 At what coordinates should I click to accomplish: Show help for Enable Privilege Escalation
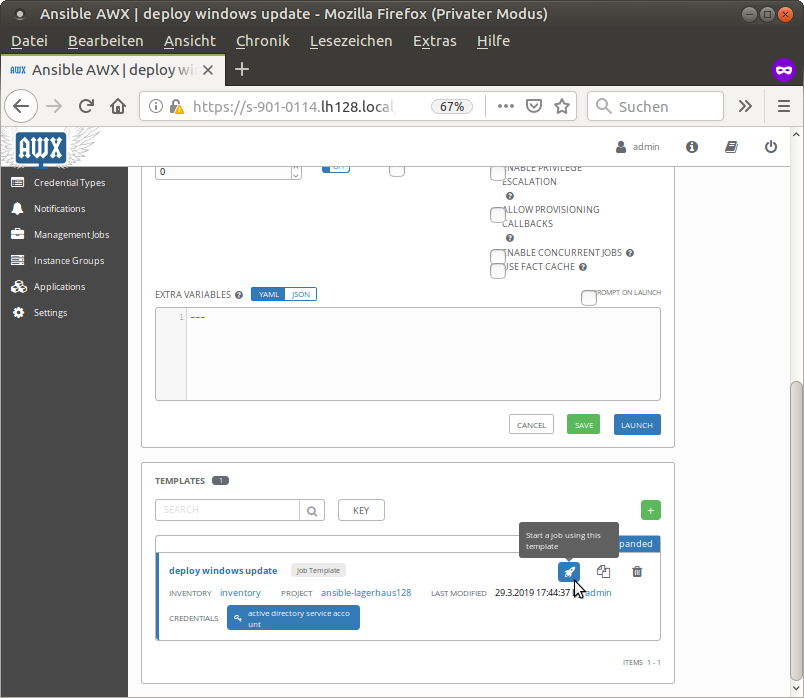point(510,196)
